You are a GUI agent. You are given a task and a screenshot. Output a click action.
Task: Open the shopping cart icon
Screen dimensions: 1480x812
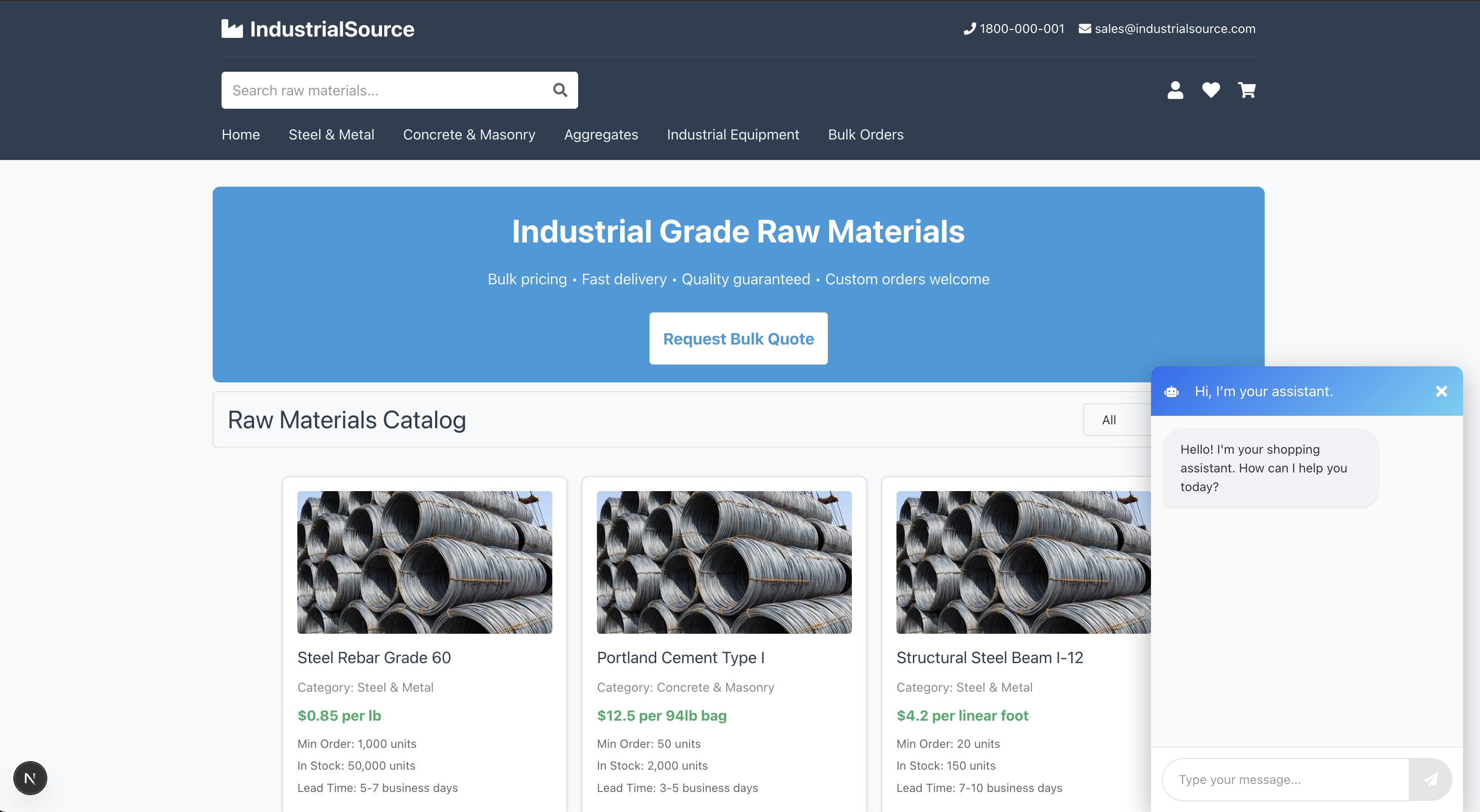point(1247,90)
